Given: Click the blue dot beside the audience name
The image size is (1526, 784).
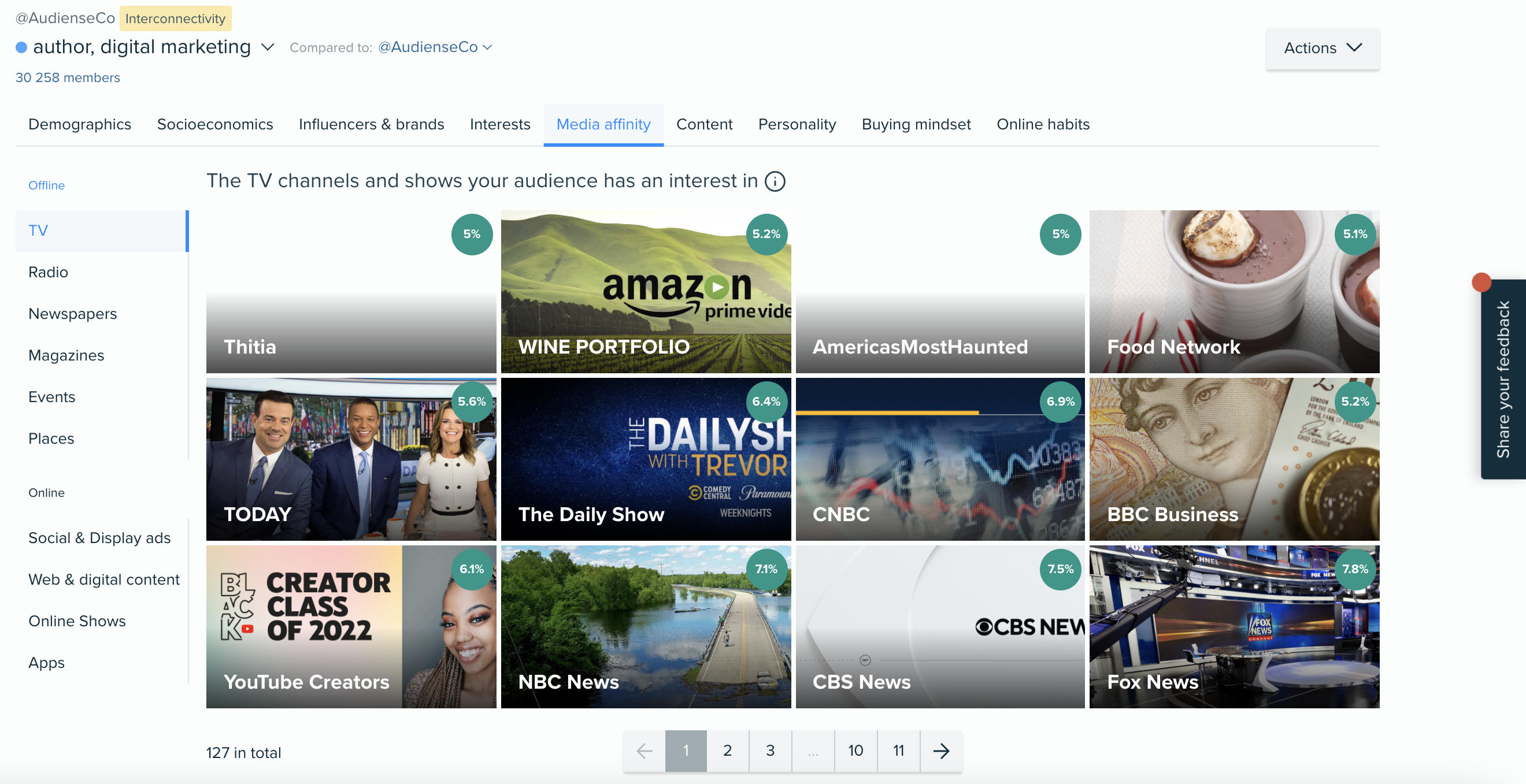Looking at the screenshot, I should (21, 47).
